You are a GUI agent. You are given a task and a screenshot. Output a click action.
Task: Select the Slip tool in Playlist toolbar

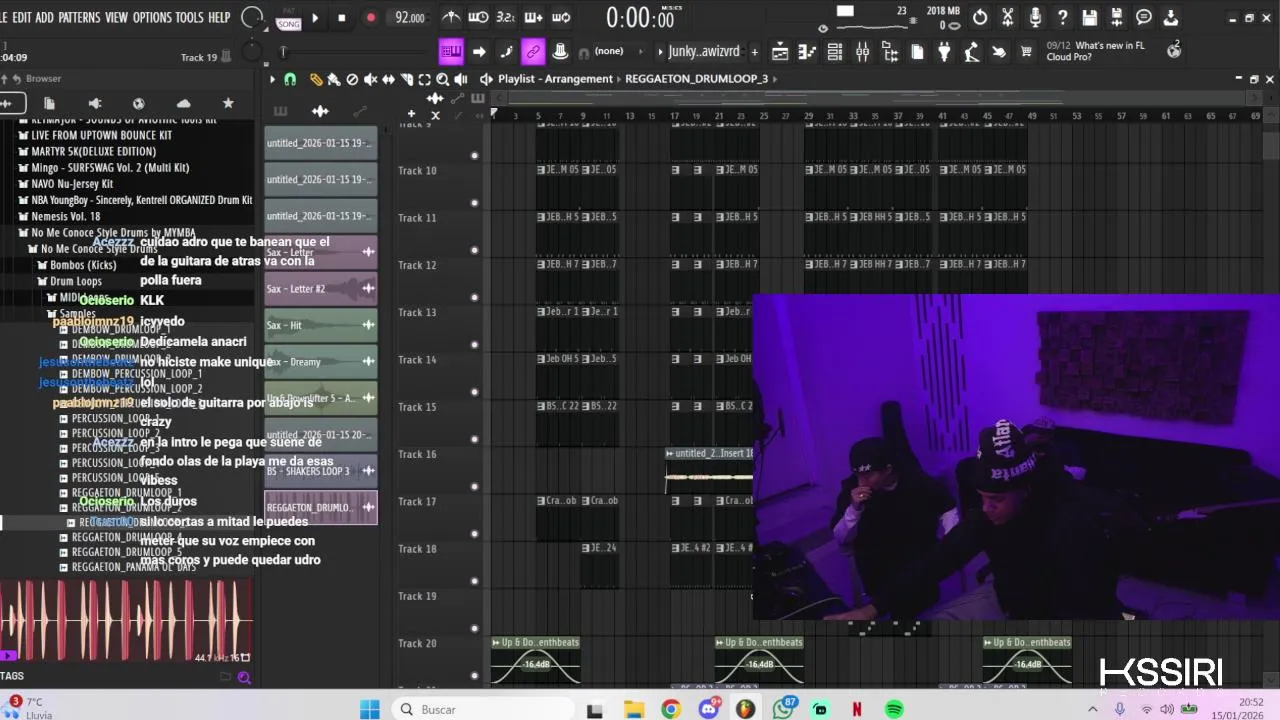tap(388, 79)
